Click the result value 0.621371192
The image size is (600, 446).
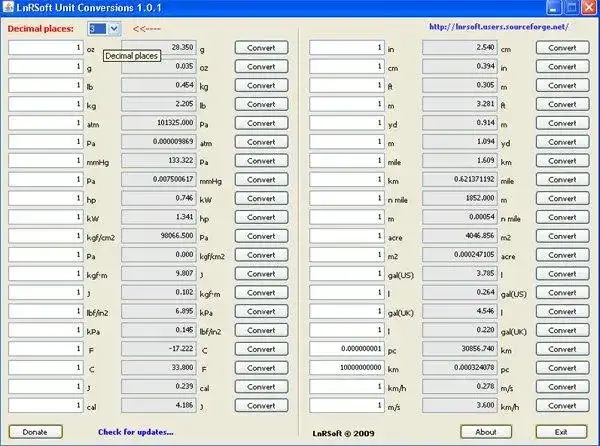[460, 179]
